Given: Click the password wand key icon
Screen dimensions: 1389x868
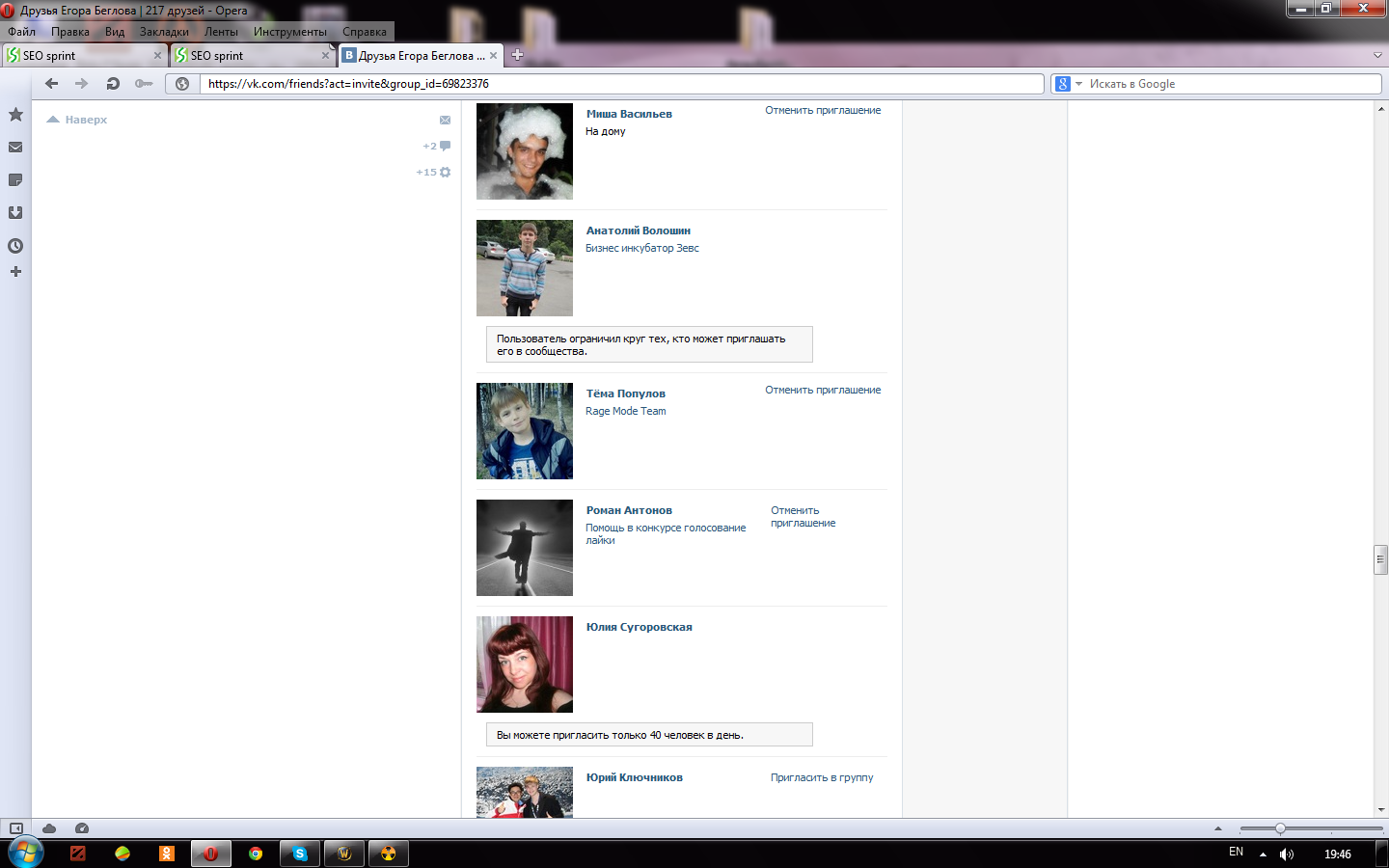Looking at the screenshot, I should (144, 84).
